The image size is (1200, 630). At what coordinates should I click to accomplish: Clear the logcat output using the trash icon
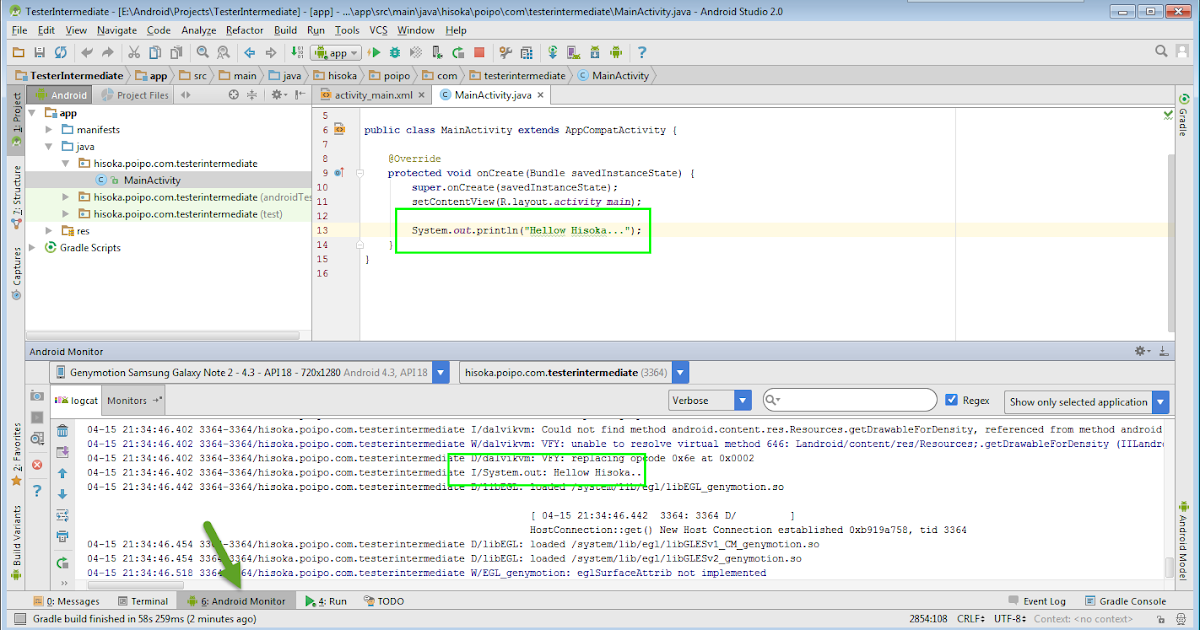click(x=62, y=431)
